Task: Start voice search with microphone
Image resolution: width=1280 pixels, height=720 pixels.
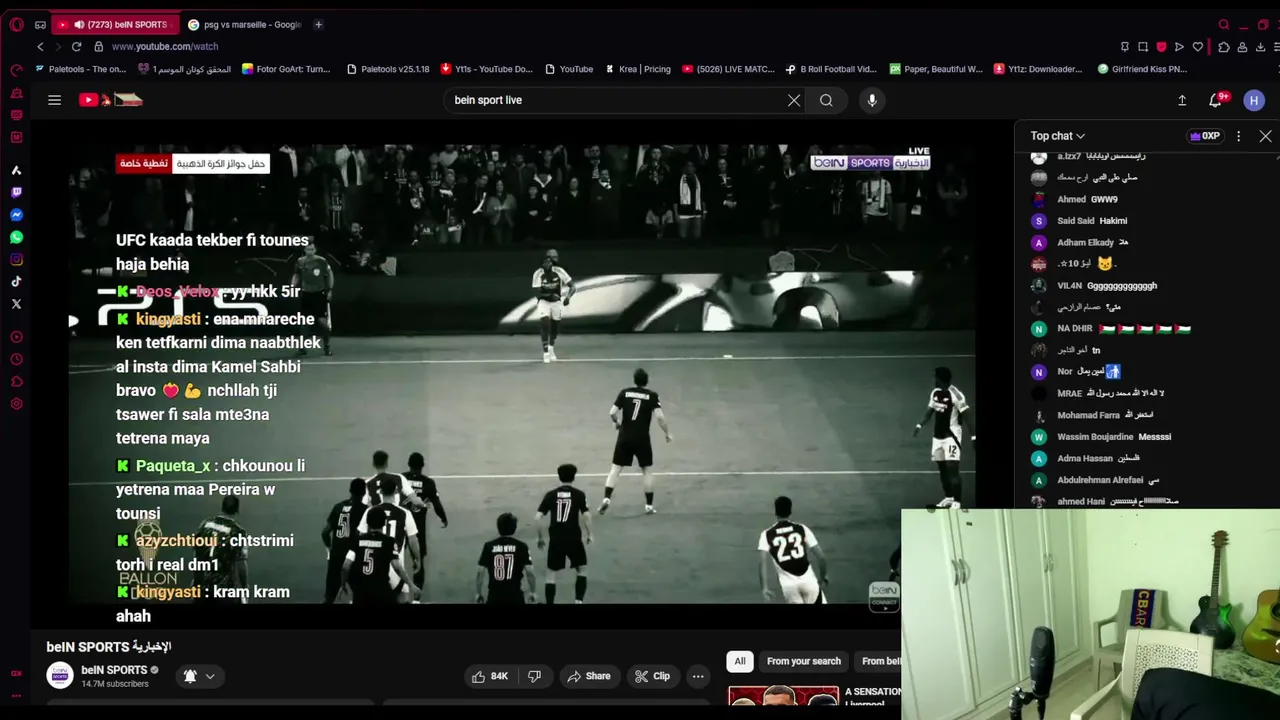Action: click(x=872, y=100)
